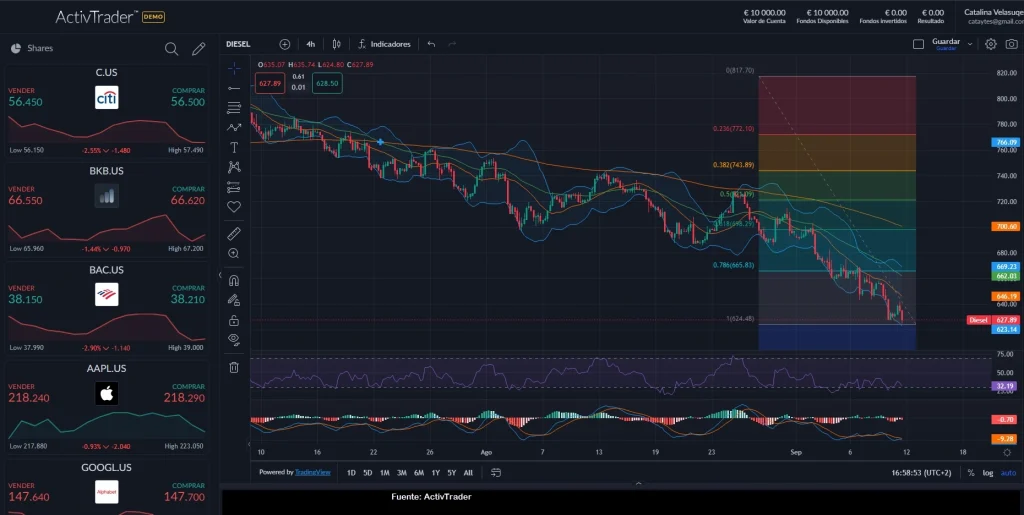This screenshot has height=515, width=1024.
Task: Toggle hide all drawings eye icon
Action: tap(234, 339)
